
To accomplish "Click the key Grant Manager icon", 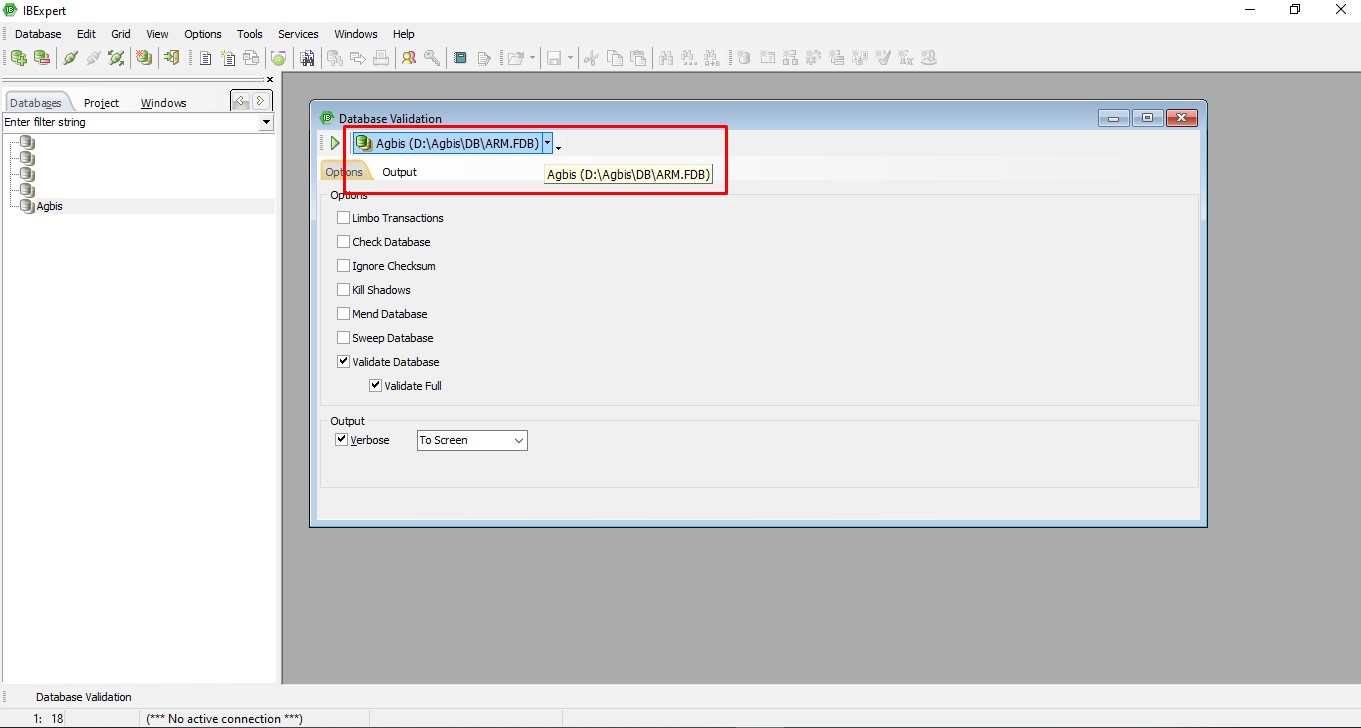I will click(432, 58).
